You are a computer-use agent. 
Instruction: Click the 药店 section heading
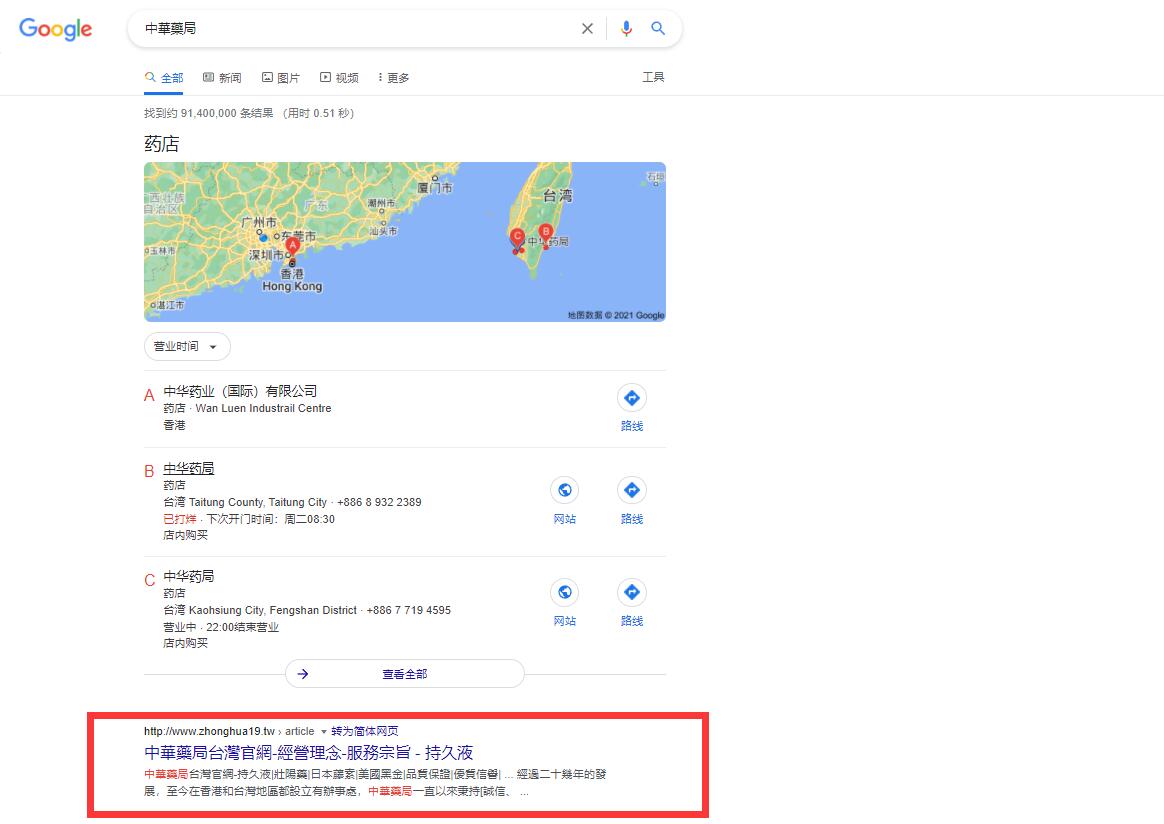[162, 144]
